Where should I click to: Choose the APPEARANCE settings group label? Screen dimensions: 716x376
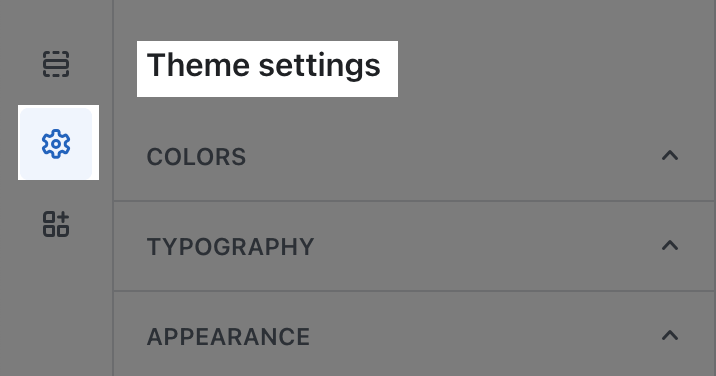pyautogui.click(x=228, y=337)
